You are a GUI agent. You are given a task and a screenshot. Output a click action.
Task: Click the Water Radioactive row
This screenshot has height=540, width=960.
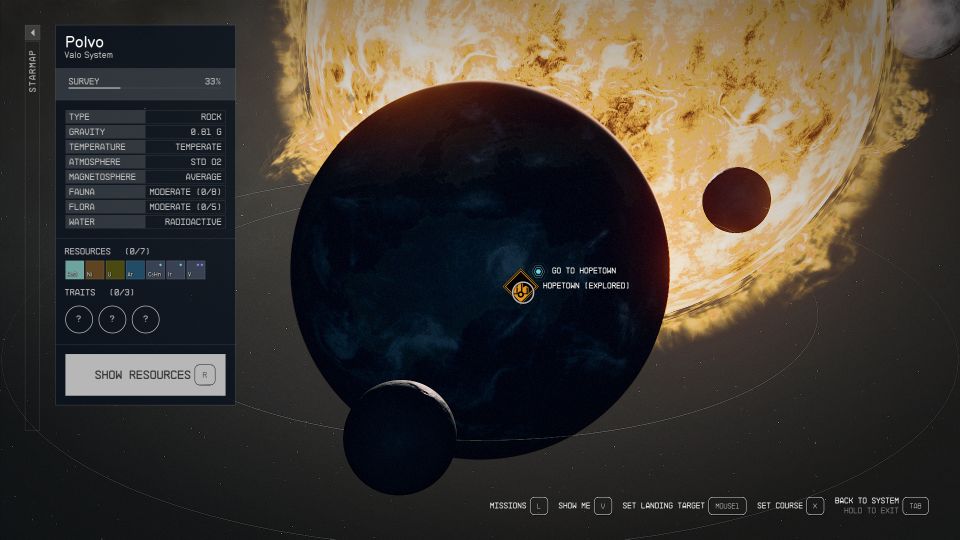[145, 222]
